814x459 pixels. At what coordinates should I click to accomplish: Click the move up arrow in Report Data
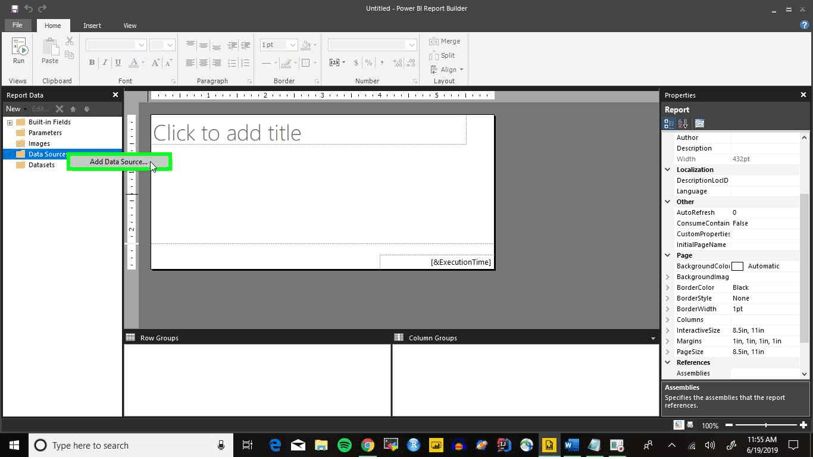coord(73,109)
